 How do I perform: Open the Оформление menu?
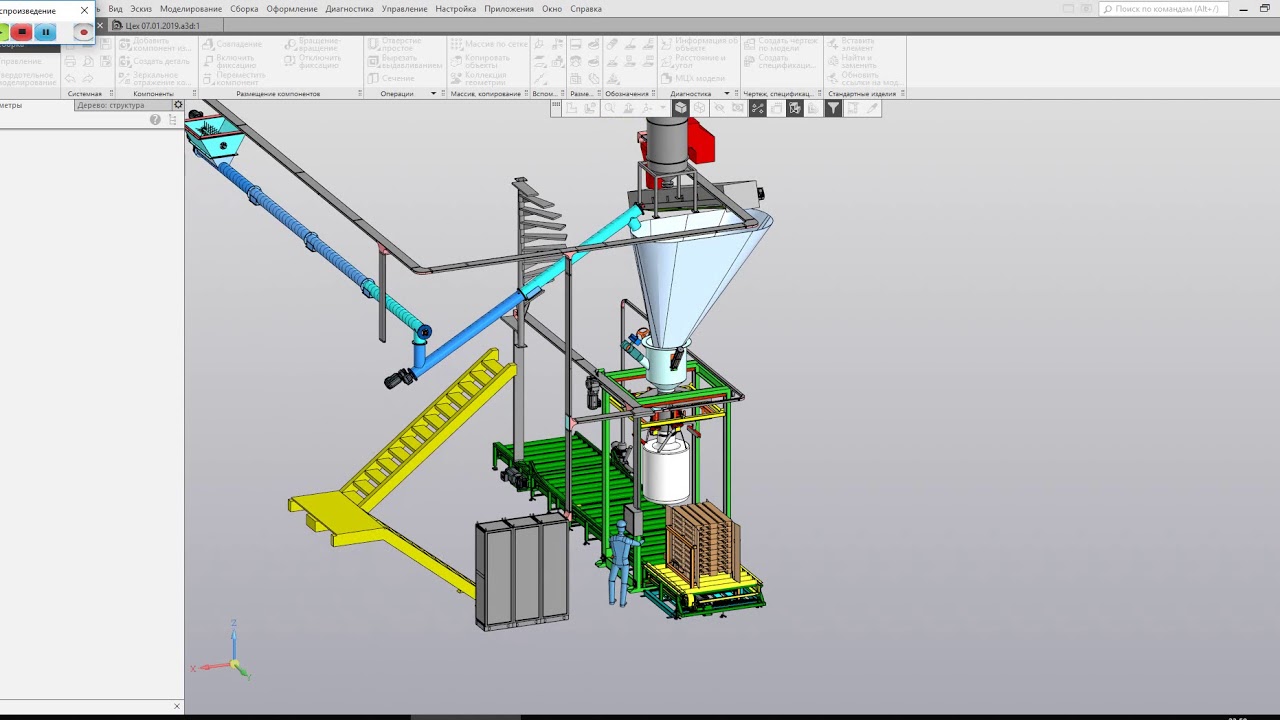pyautogui.click(x=292, y=9)
